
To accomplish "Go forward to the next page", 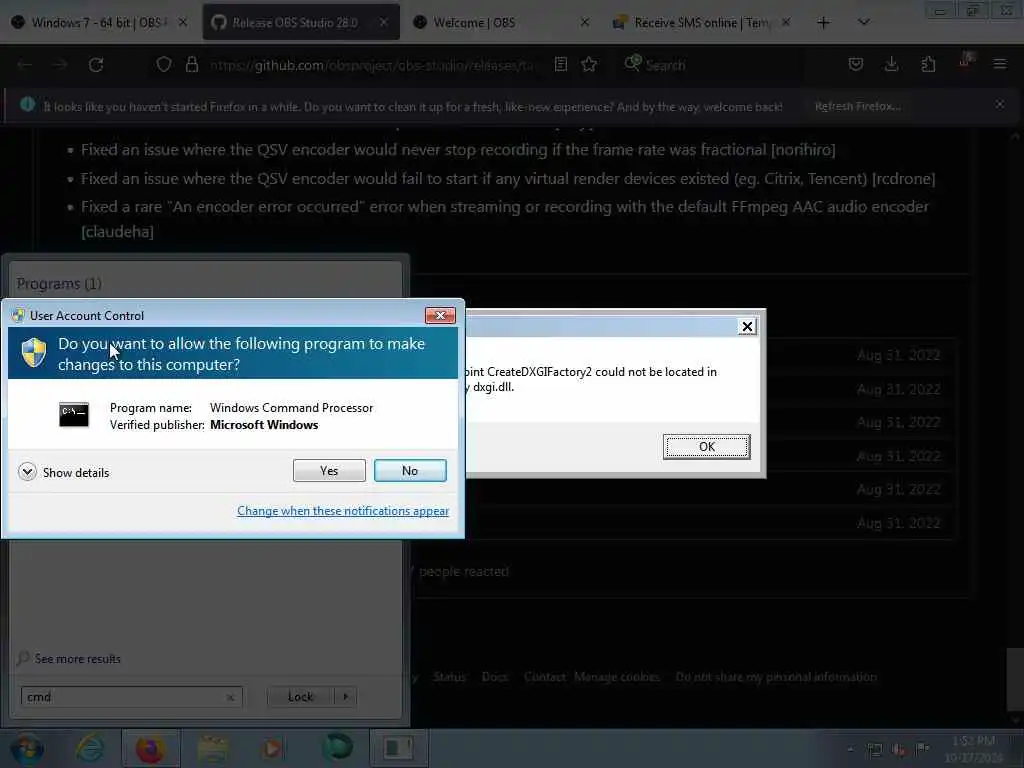I will point(59,65).
